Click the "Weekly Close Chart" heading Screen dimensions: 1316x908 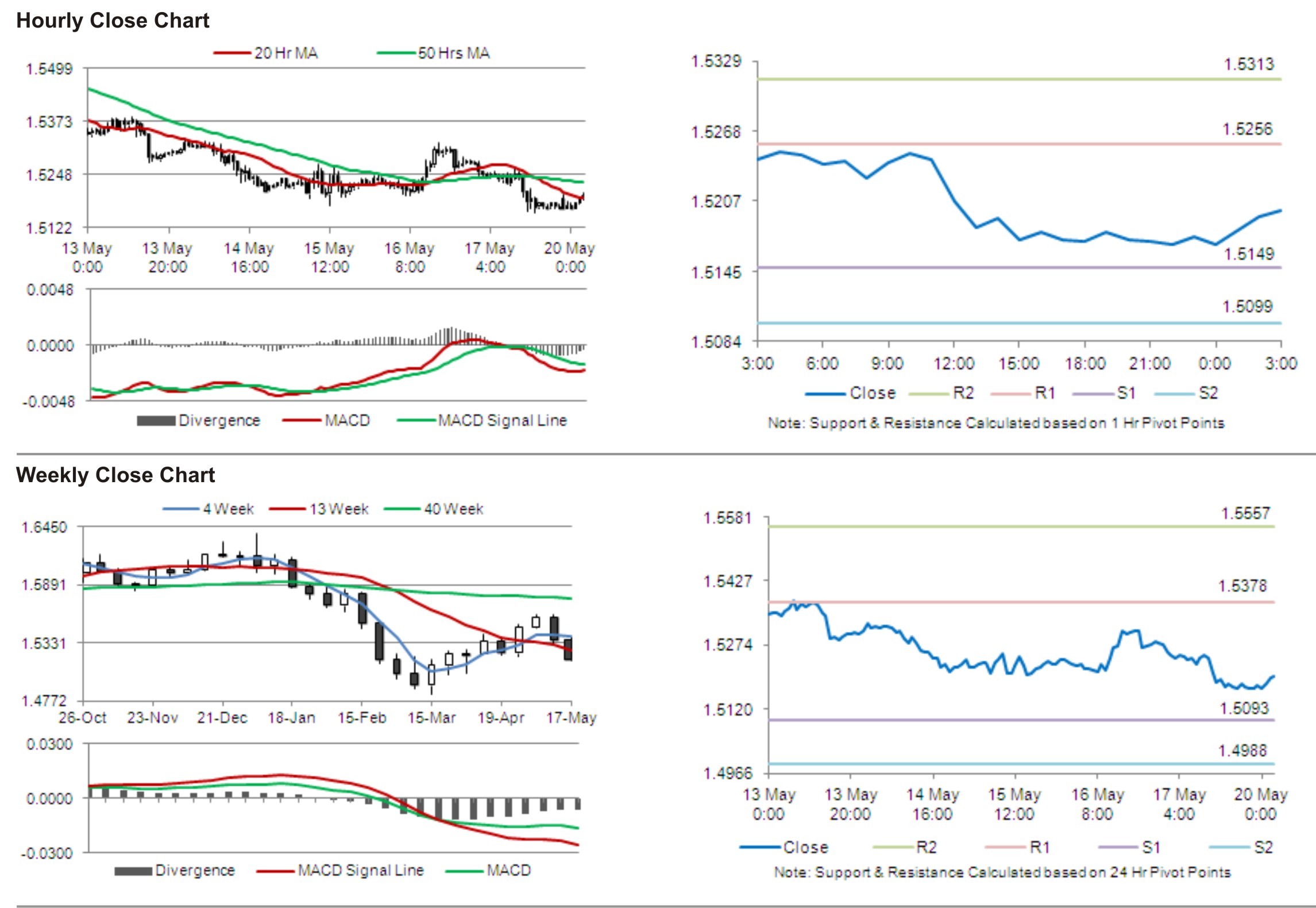point(115,475)
